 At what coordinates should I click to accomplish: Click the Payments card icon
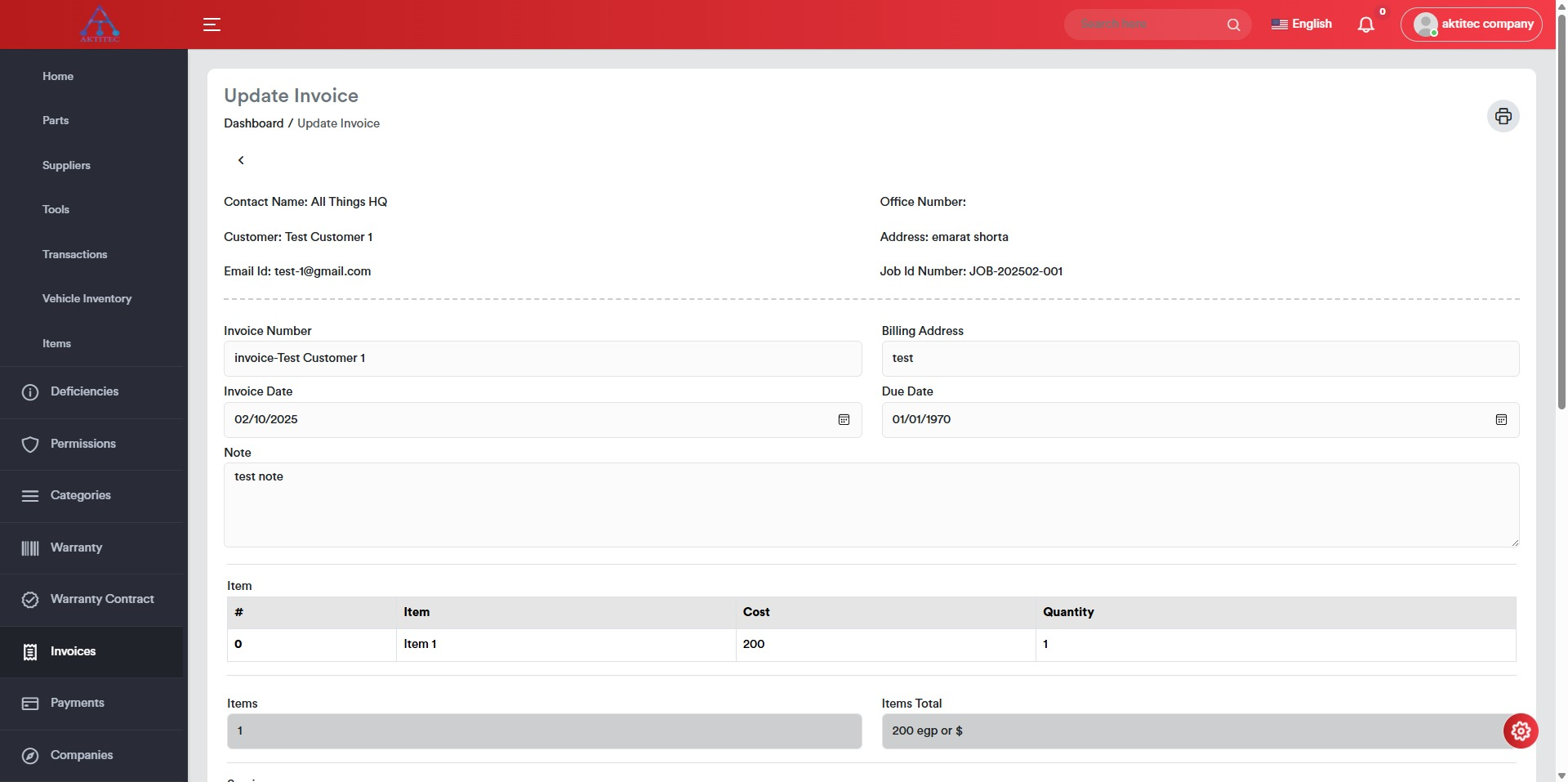[30, 704]
